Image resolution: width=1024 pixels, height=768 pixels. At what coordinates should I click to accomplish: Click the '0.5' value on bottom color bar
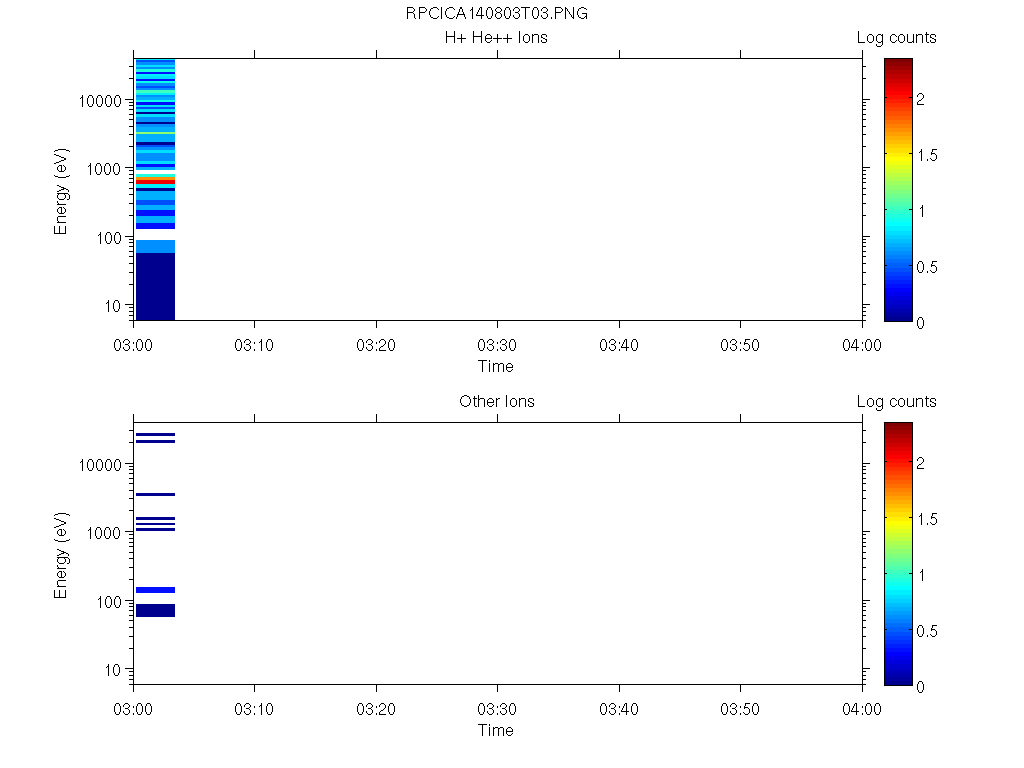[x=927, y=631]
